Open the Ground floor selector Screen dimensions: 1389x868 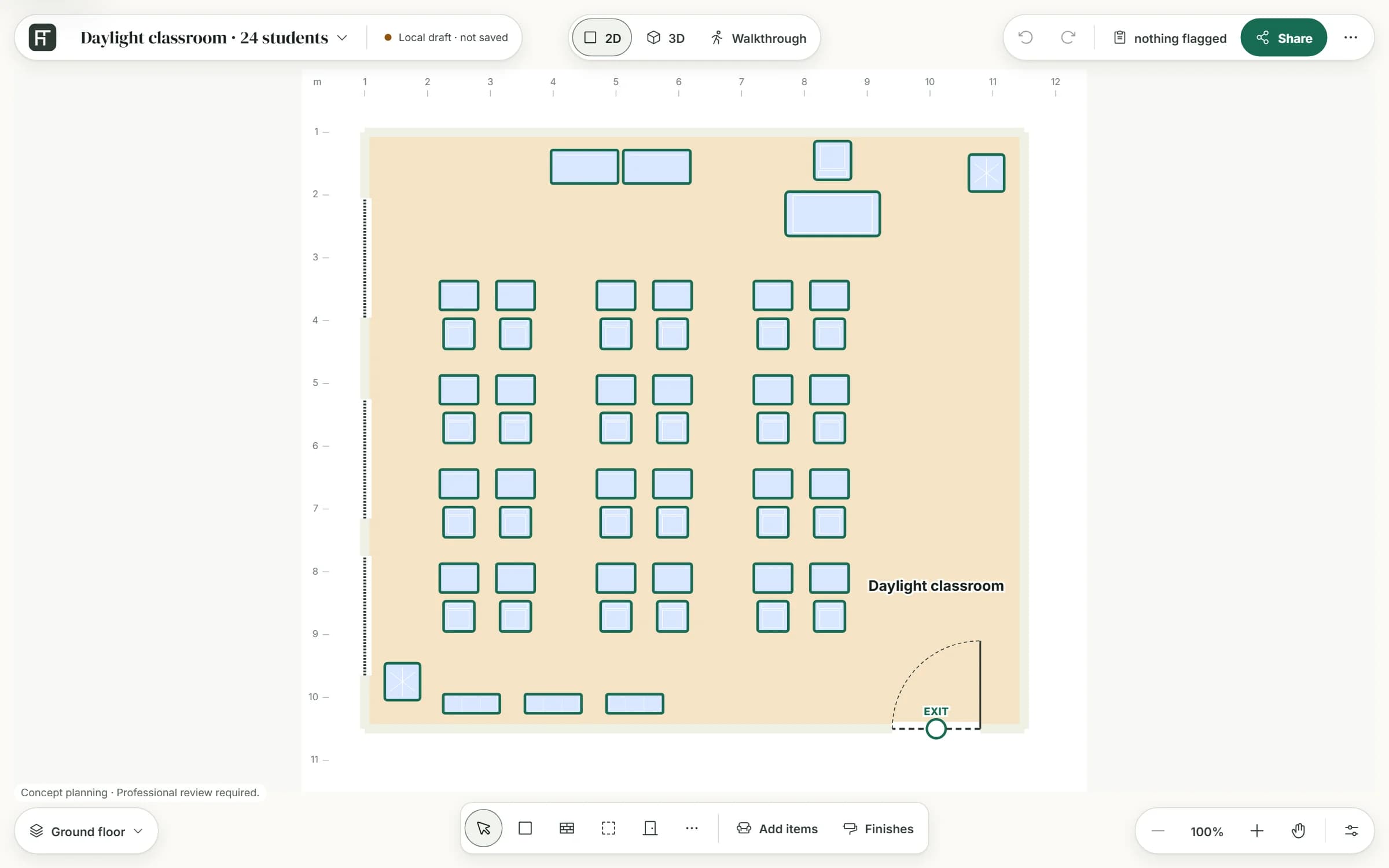[86, 831]
